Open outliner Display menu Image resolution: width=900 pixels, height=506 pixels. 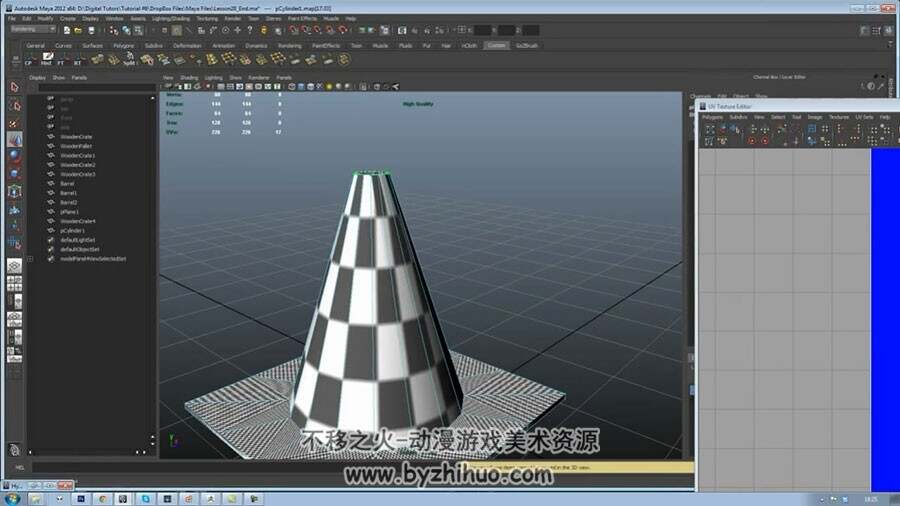(x=37, y=77)
